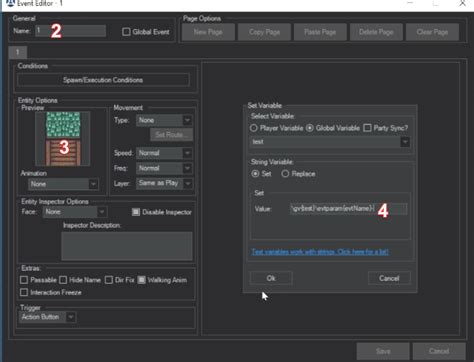
Task: Switch to page tab 1
Action: (x=18, y=52)
